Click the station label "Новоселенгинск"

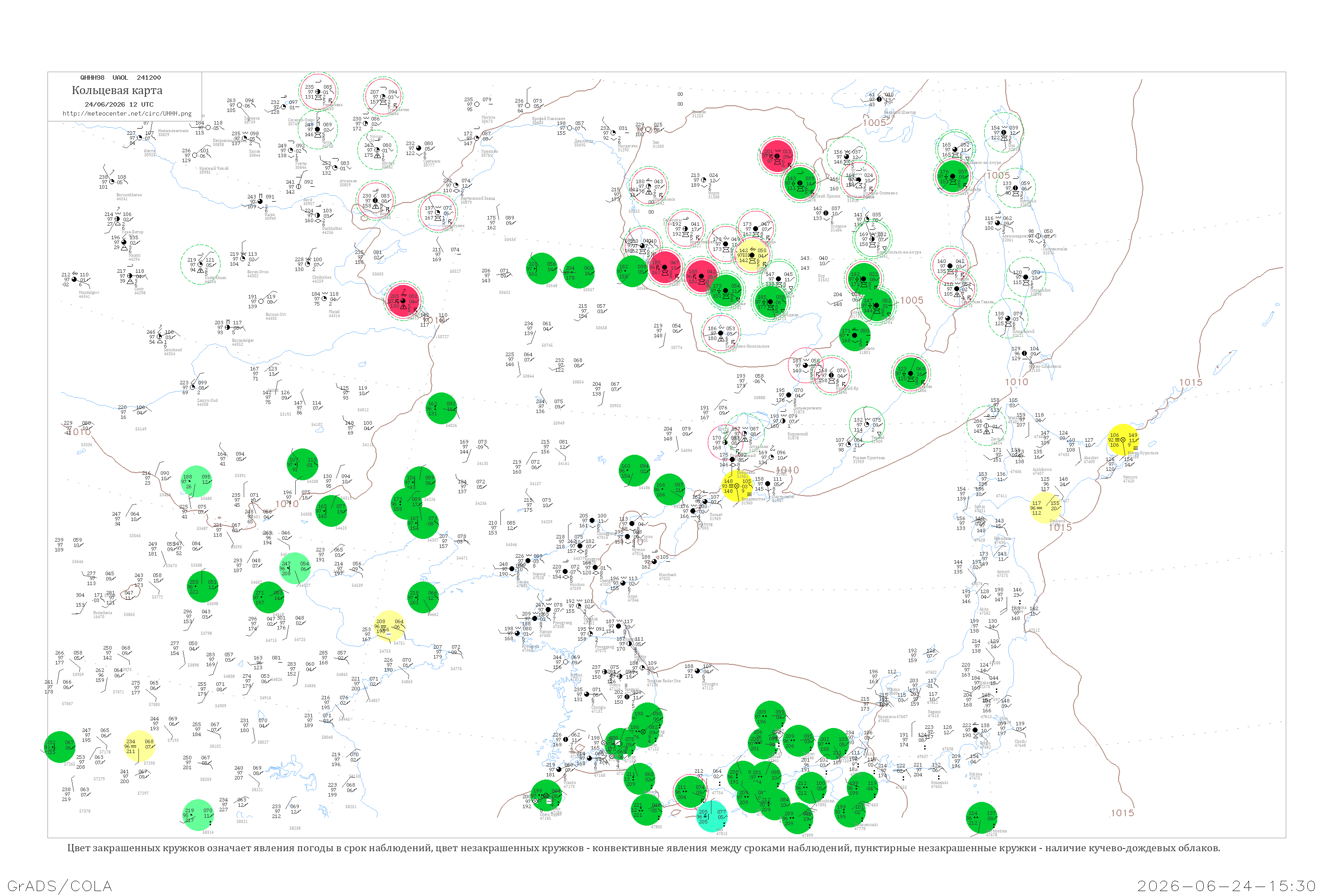point(173,131)
